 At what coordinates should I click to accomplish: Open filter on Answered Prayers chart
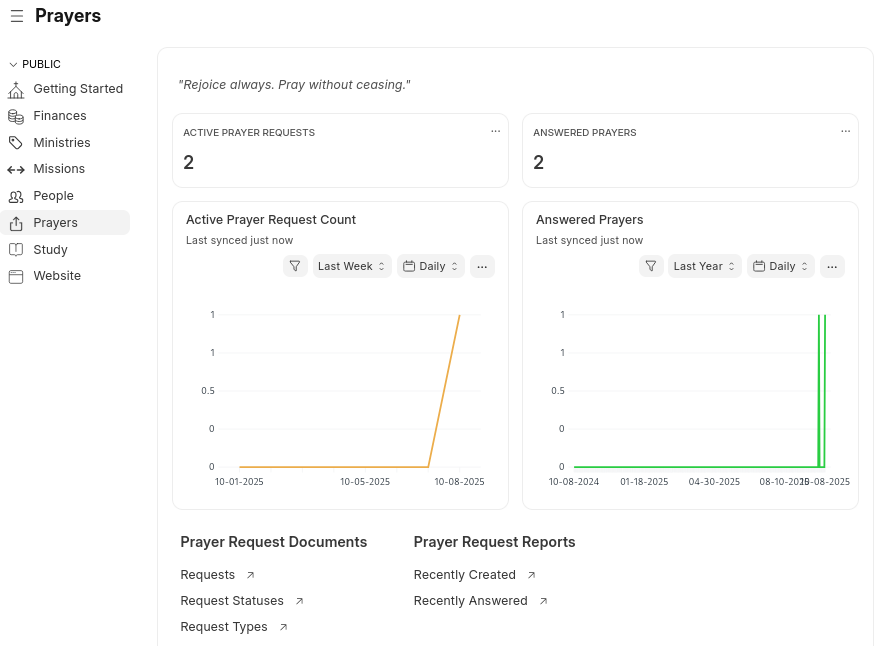(651, 266)
